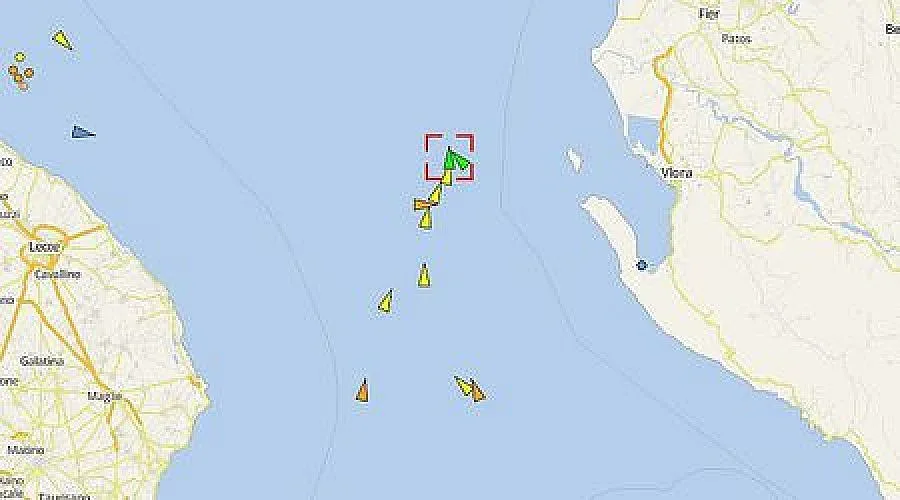This screenshot has width=900, height=500.
Task: Click the blue port marker south of Vlora bay
Action: pos(642,265)
